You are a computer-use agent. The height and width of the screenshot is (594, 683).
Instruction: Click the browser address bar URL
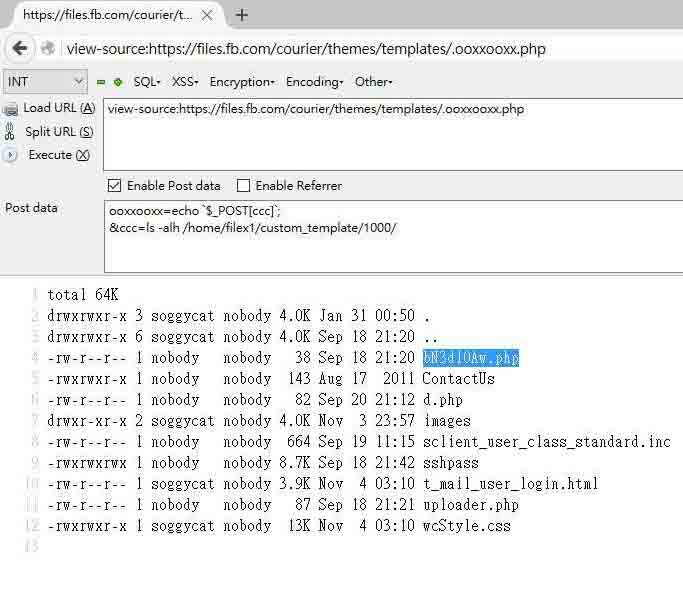pos(306,48)
